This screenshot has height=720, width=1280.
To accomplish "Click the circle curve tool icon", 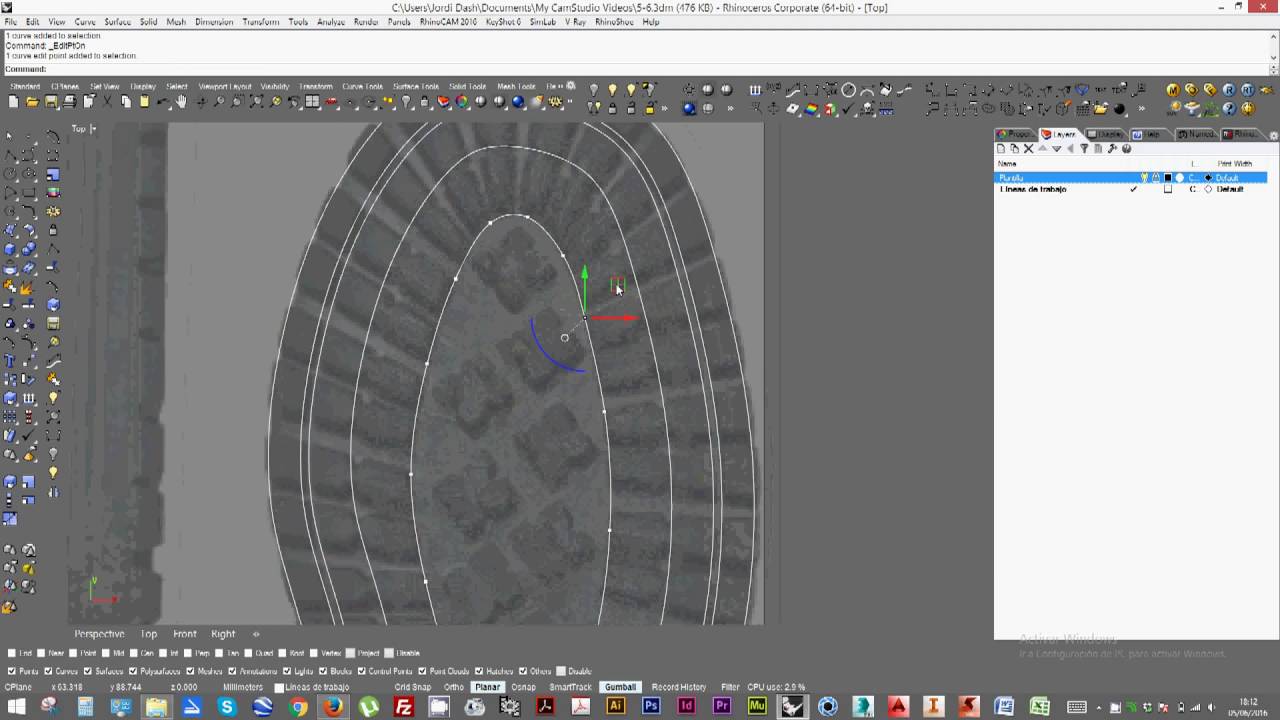I will coord(848,90).
